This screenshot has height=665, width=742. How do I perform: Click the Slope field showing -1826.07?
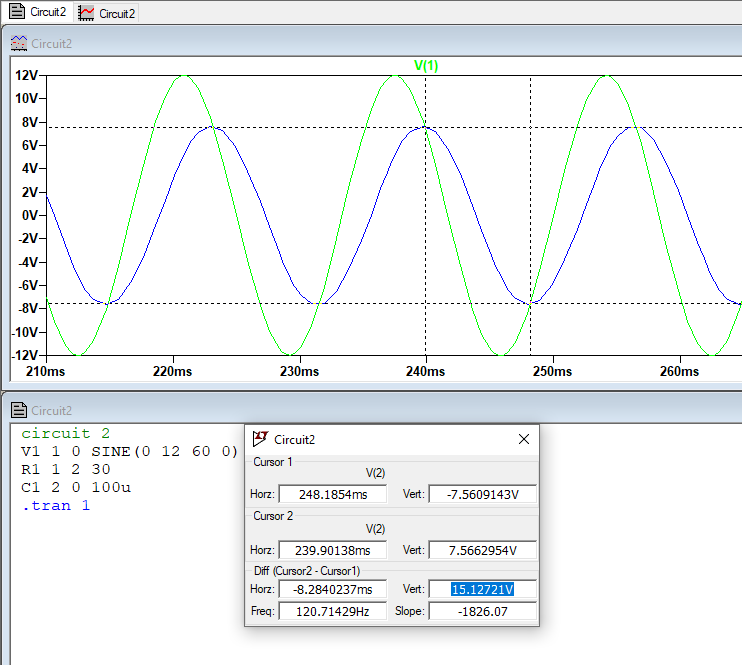pyautogui.click(x=482, y=610)
